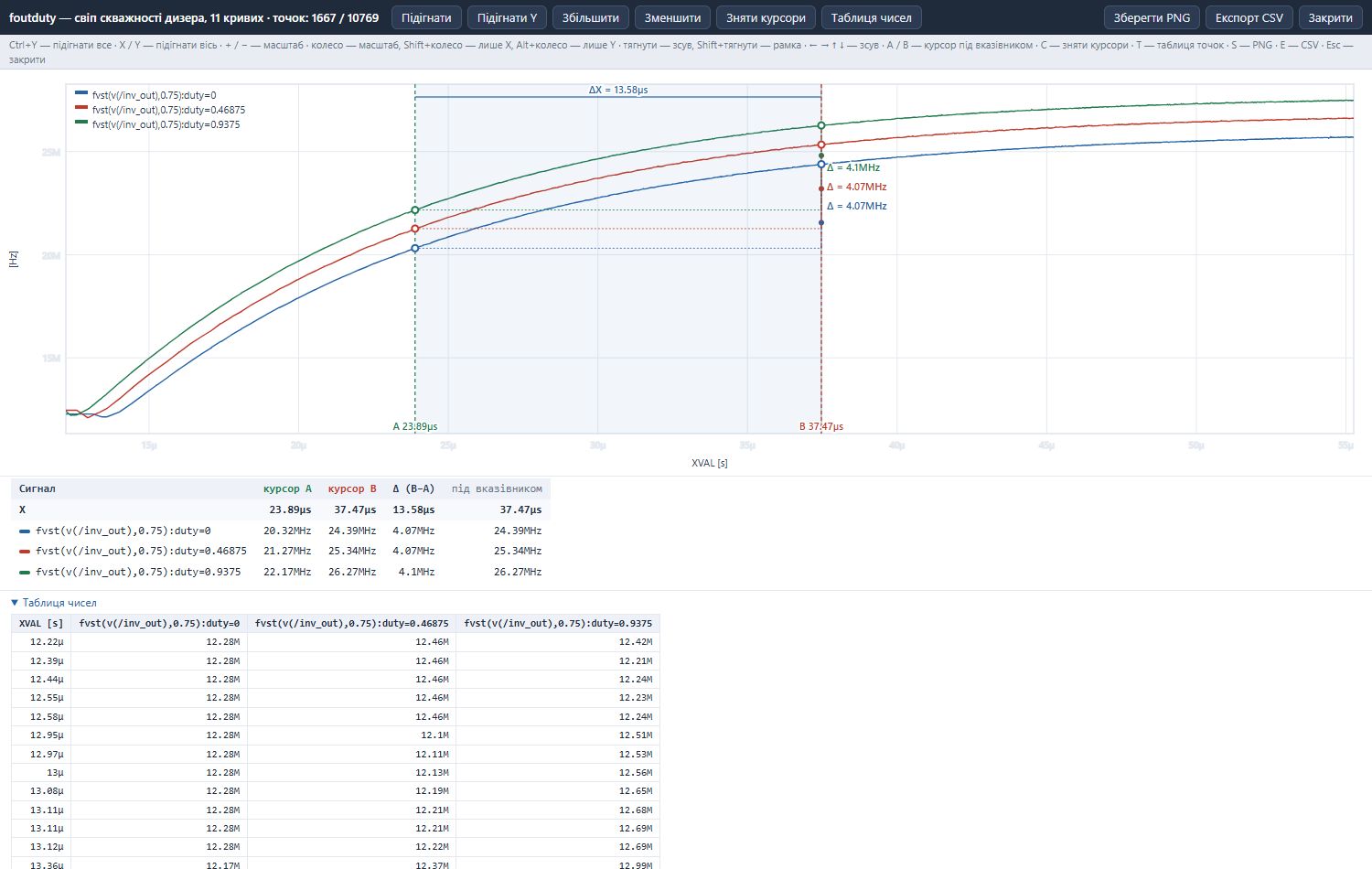
Task: Click the Підігнати Y button
Action: [507, 17]
